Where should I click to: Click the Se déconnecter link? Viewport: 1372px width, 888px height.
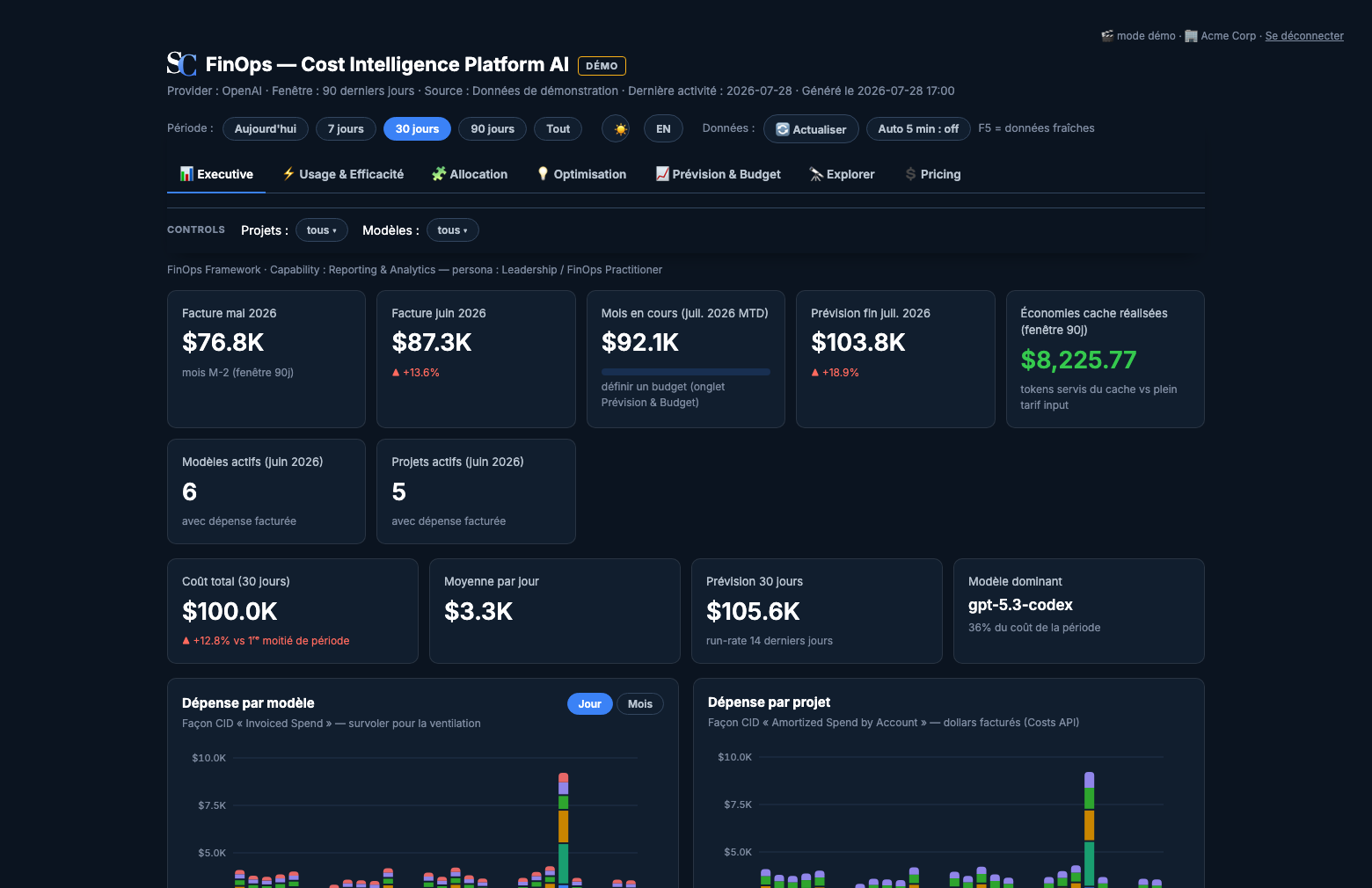click(x=1304, y=36)
